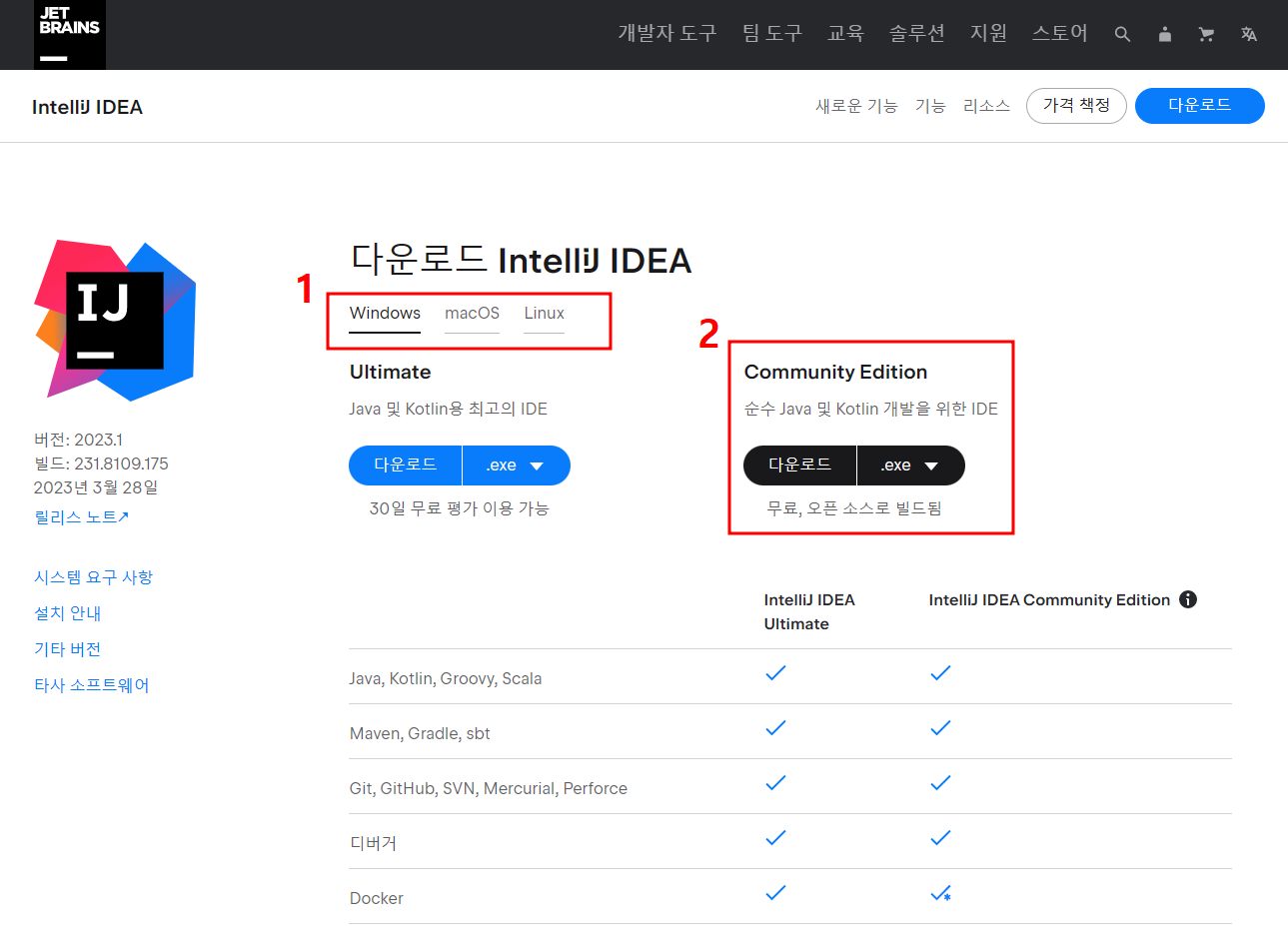This screenshot has width=1288, height=926.
Task: Click the 버전: 2023.1 text
Action: 78,440
